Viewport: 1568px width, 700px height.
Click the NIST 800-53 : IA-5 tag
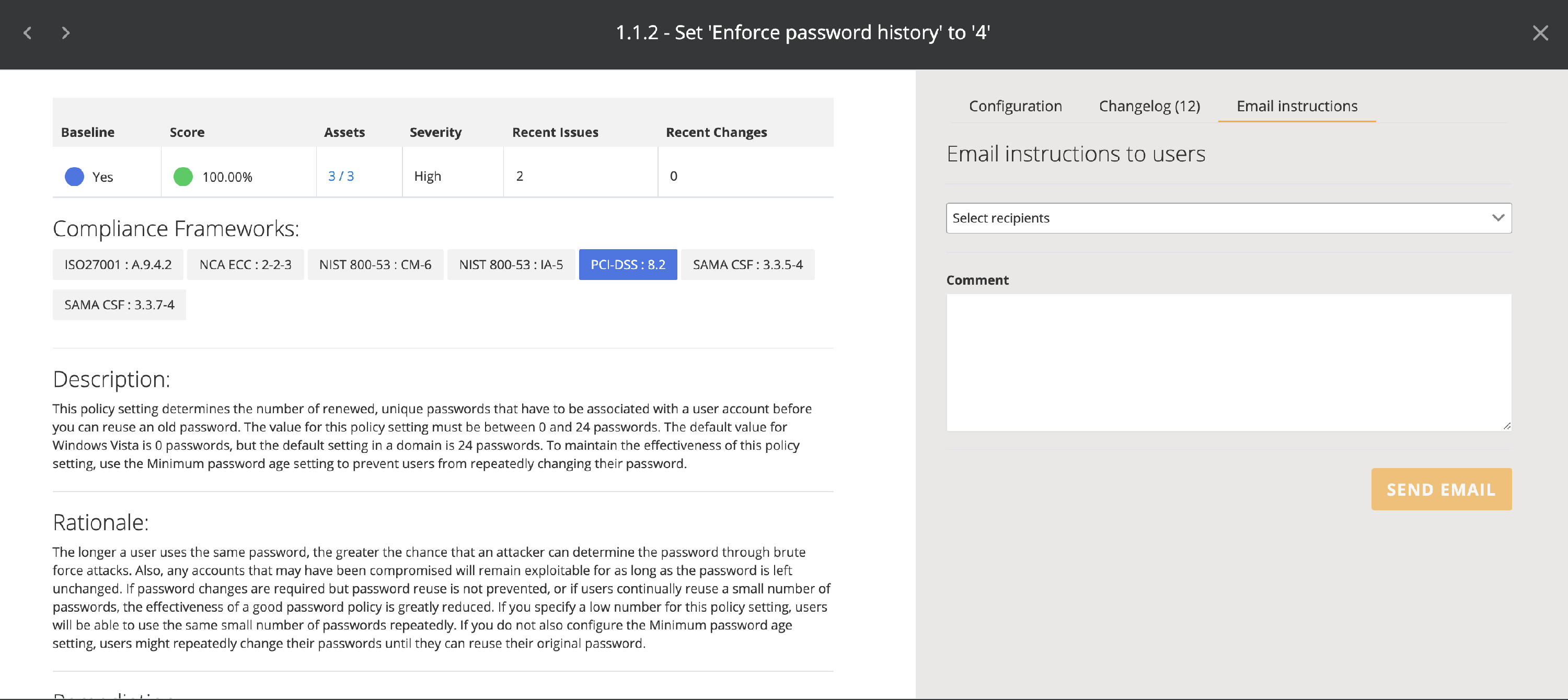click(x=511, y=264)
